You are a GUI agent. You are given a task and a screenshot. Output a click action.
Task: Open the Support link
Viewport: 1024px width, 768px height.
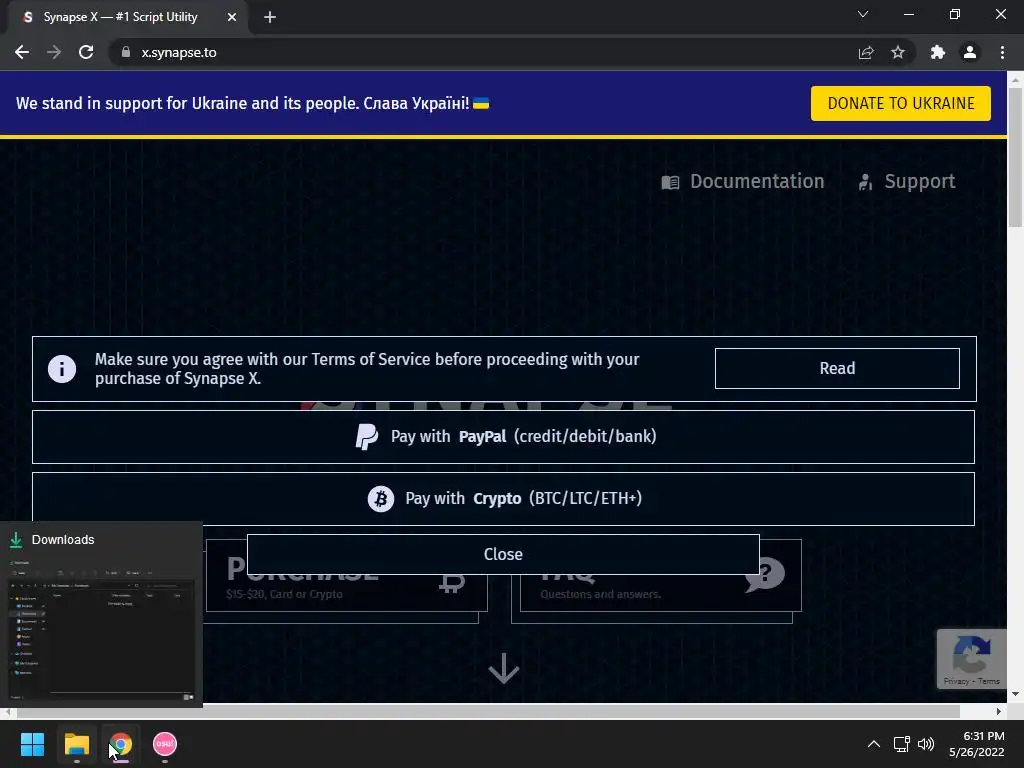click(907, 182)
